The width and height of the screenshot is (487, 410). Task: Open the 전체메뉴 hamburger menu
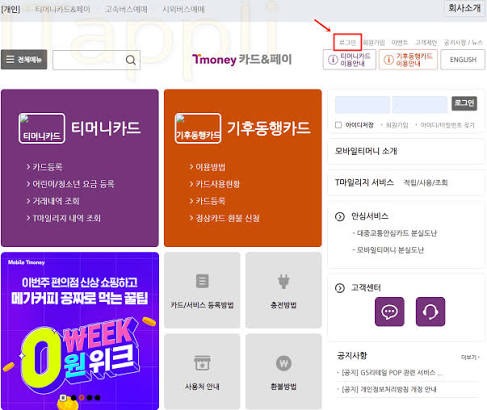[24, 60]
